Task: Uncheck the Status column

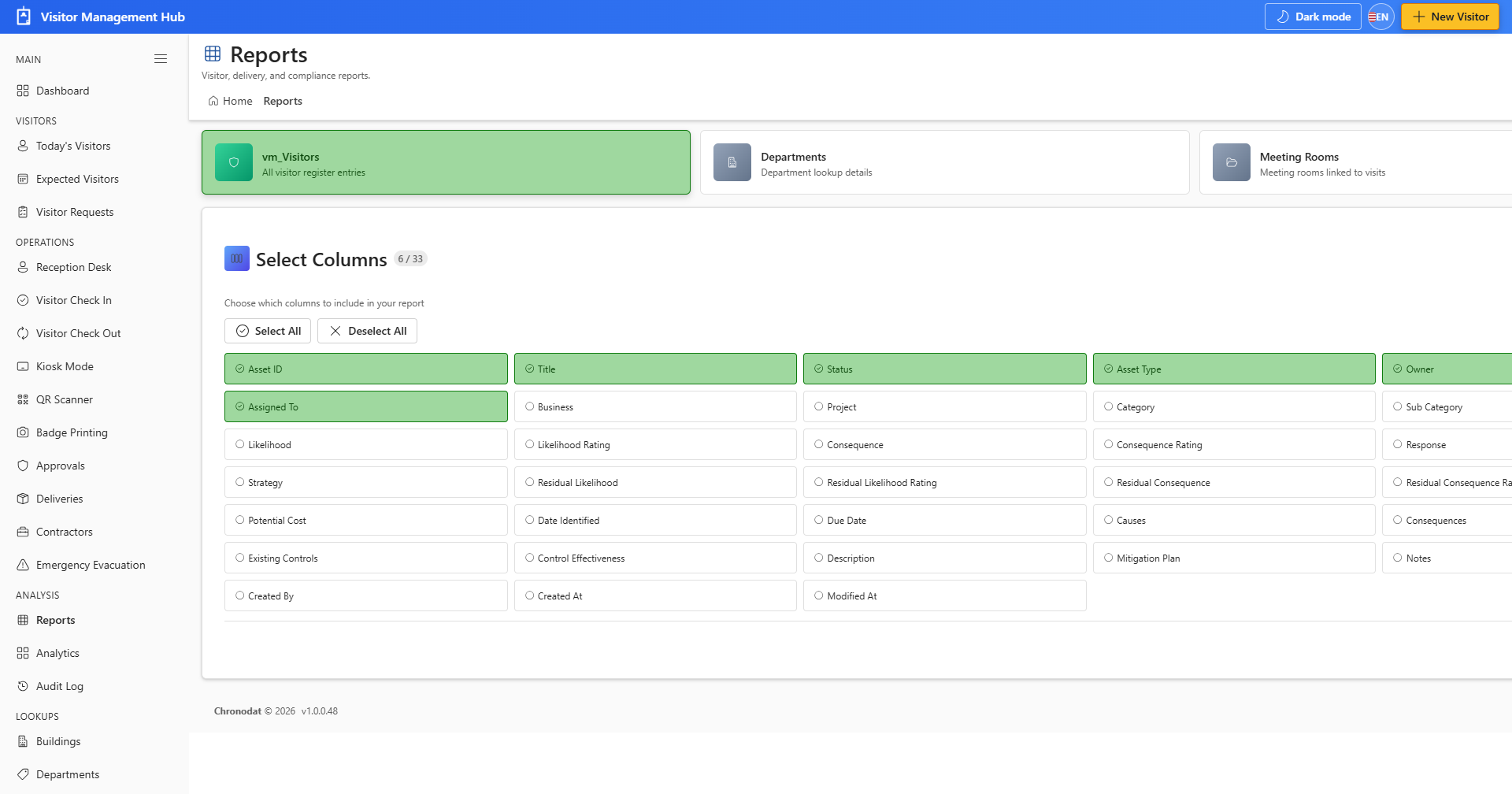Action: coord(945,369)
